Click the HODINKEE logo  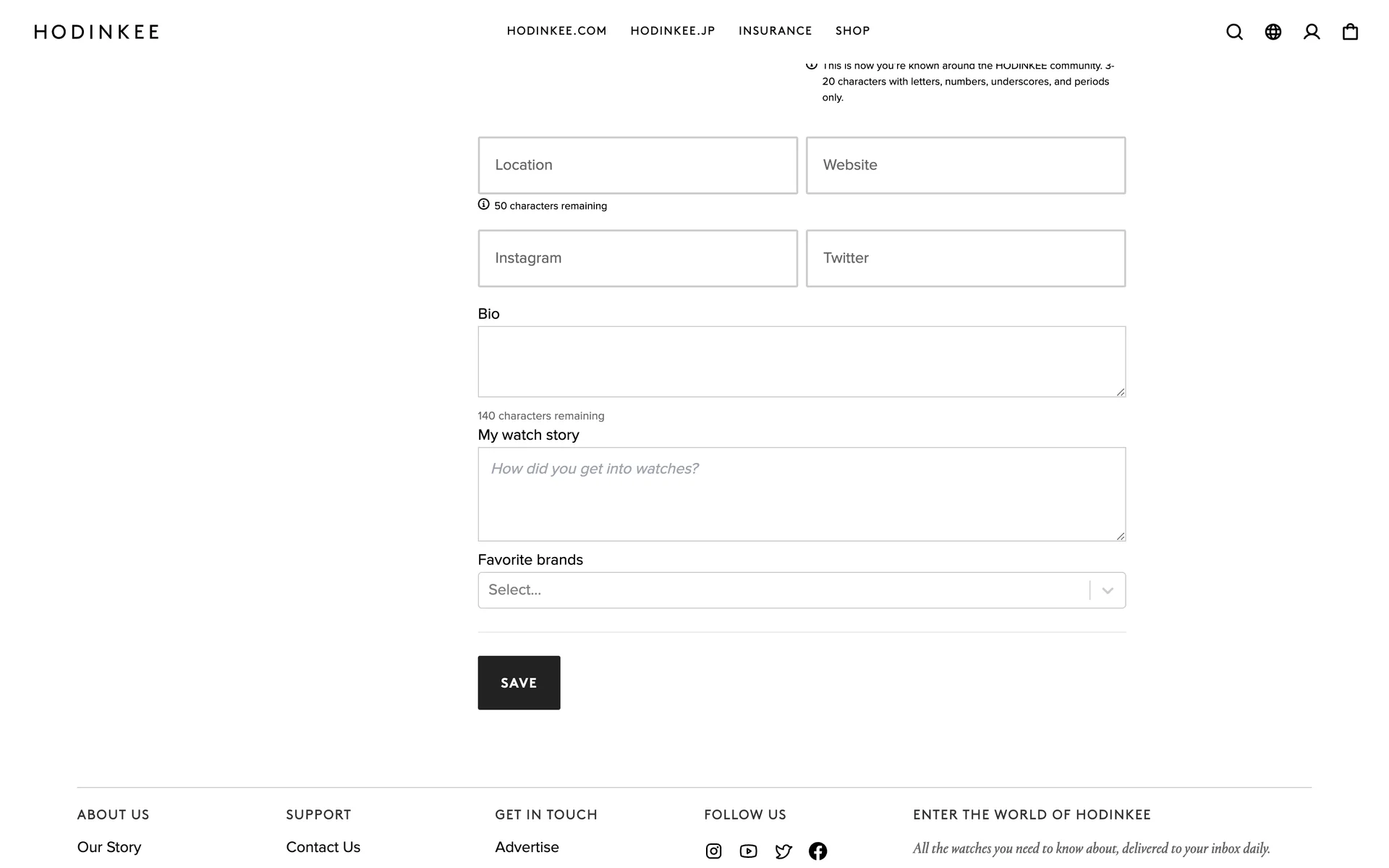[x=96, y=32]
